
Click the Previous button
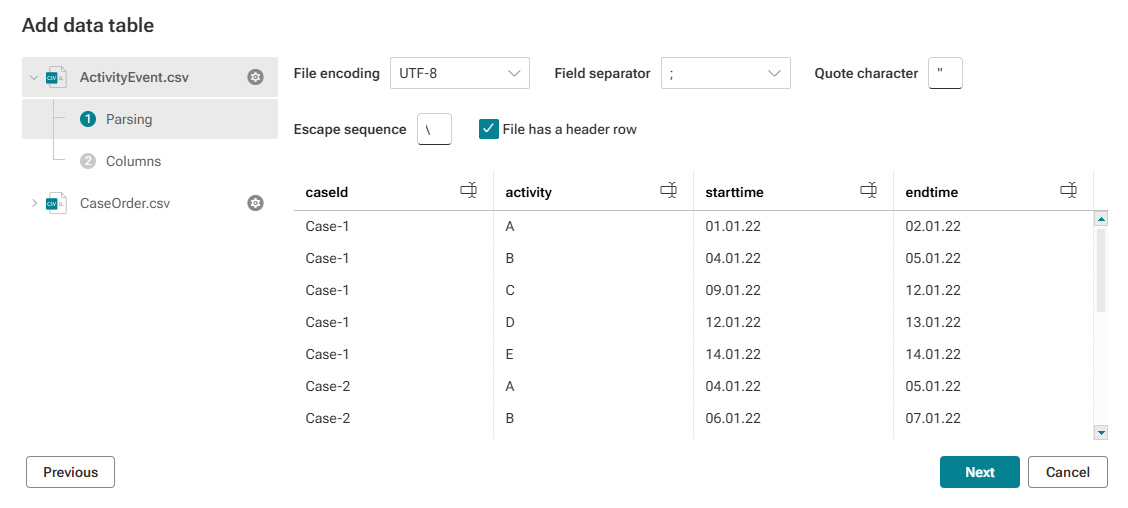(70, 472)
